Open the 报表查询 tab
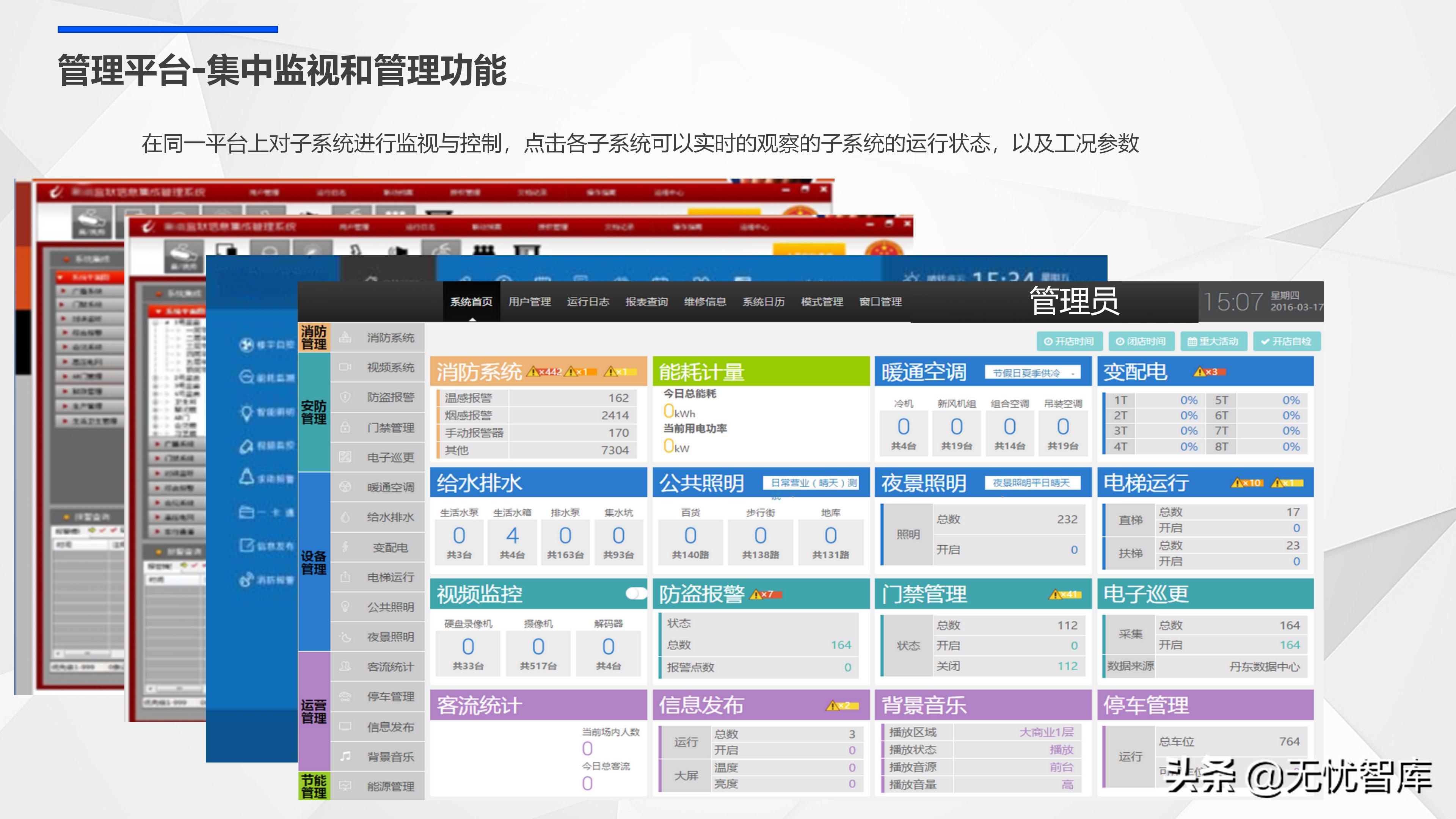Viewport: 1456px width, 819px height. point(646,302)
